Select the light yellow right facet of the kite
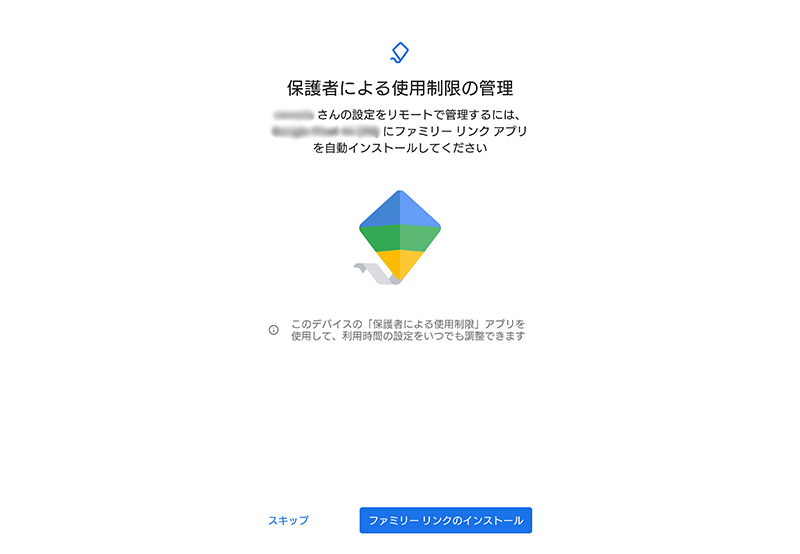Viewport: 800px width, 554px height. (410, 263)
